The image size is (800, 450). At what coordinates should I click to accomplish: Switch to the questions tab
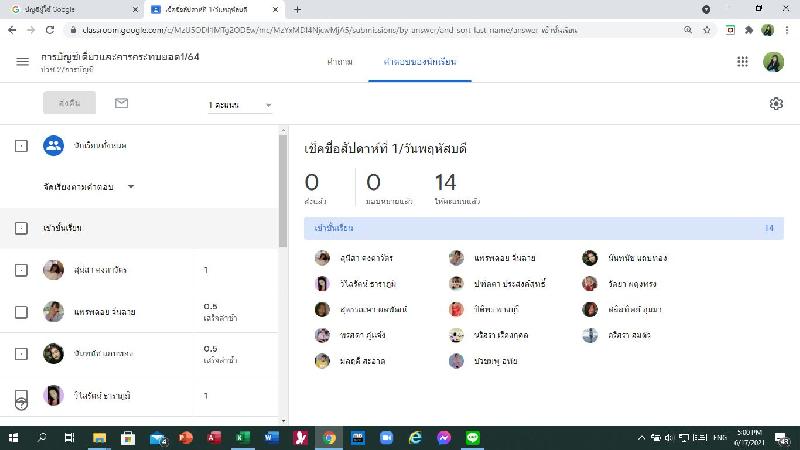point(339,62)
